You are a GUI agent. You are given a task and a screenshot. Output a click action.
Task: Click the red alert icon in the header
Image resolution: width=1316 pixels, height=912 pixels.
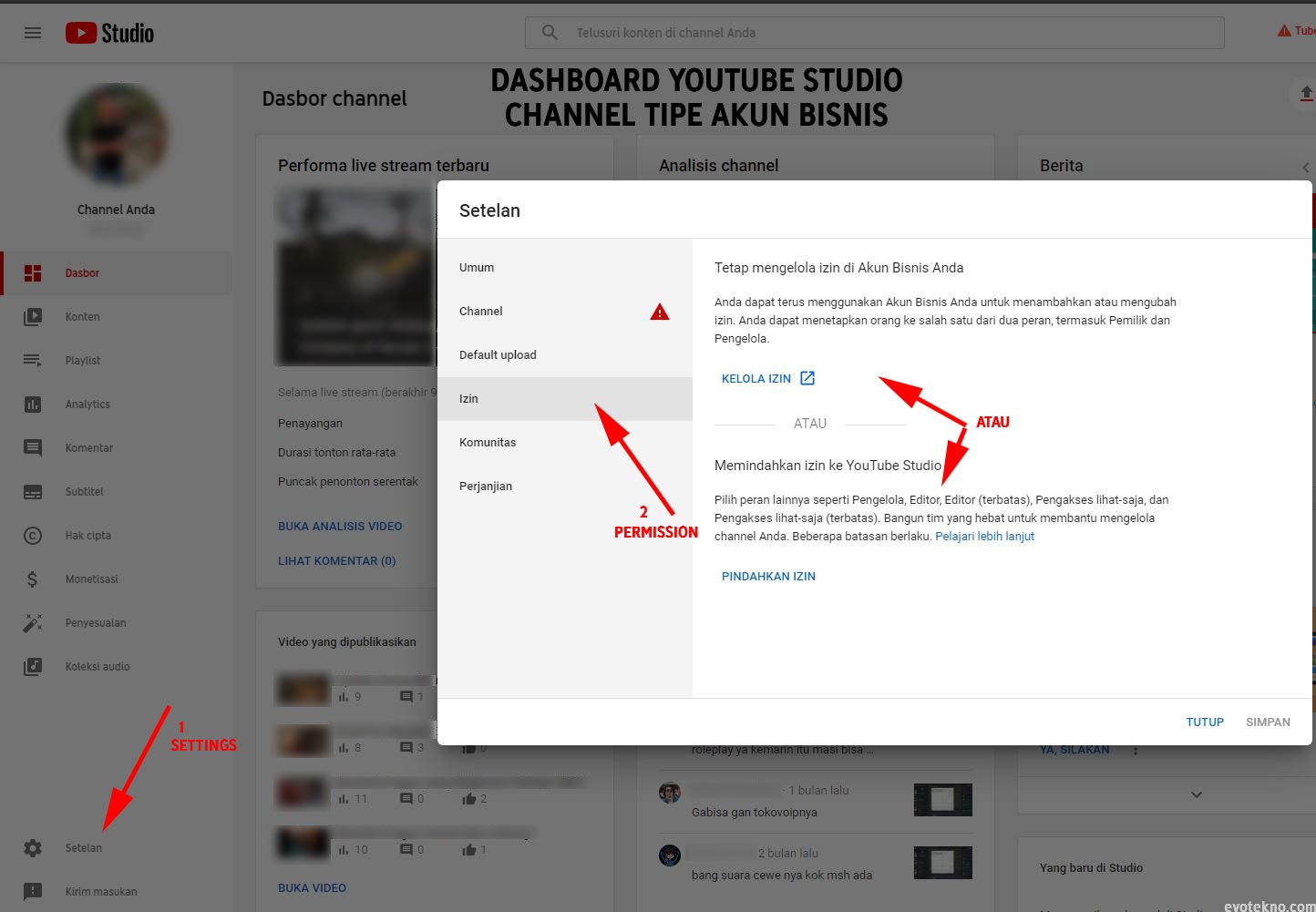(1284, 31)
